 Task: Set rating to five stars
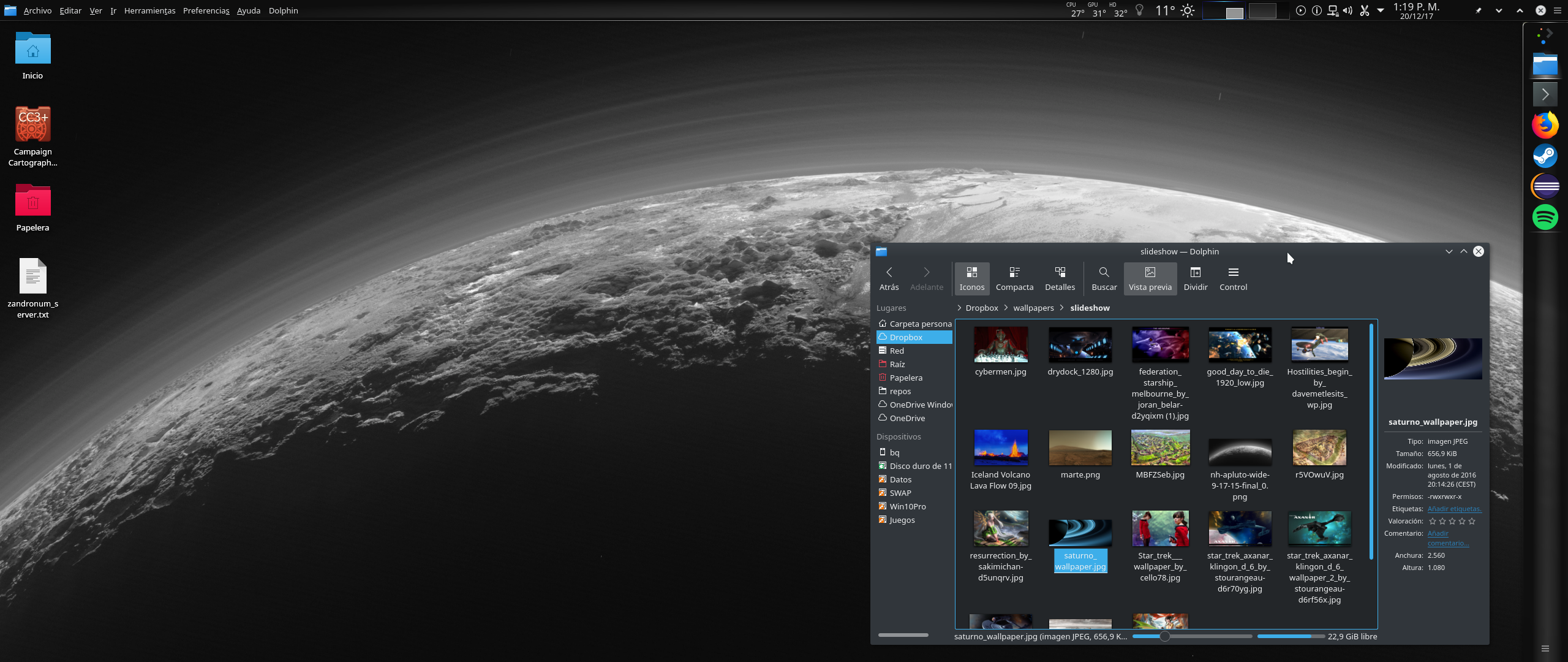(x=1472, y=521)
